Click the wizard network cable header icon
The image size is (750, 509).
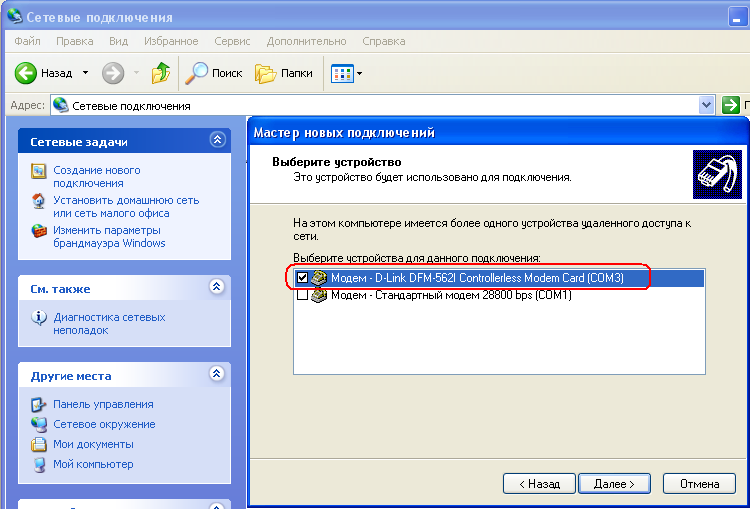pyautogui.click(x=717, y=174)
